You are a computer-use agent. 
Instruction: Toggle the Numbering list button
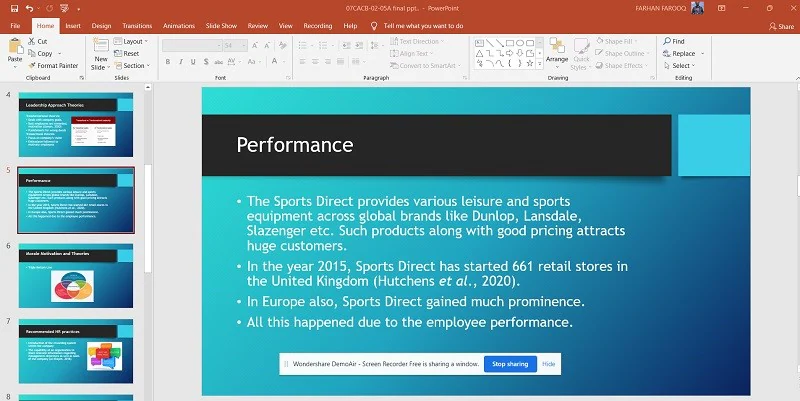[x=325, y=46]
